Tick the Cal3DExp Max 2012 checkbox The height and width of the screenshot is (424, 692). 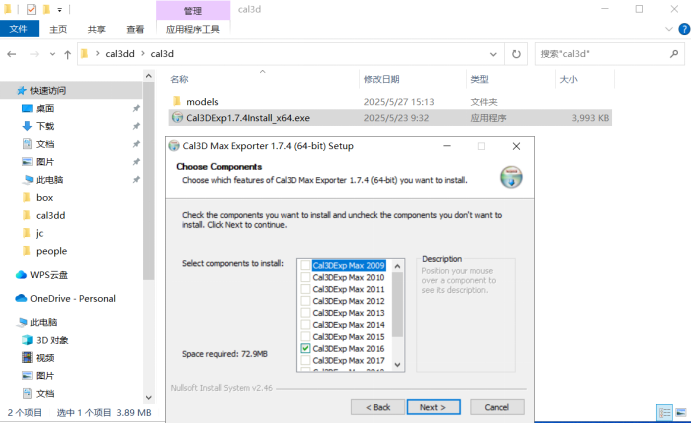point(305,301)
